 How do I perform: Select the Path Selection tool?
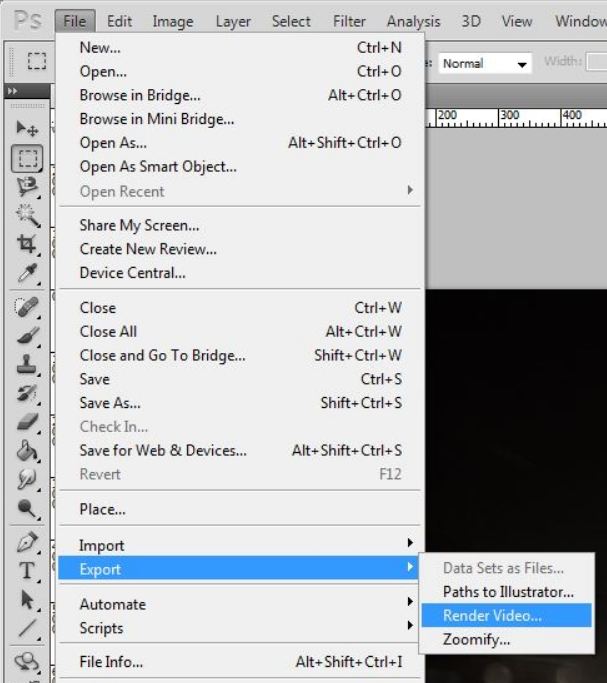click(27, 600)
